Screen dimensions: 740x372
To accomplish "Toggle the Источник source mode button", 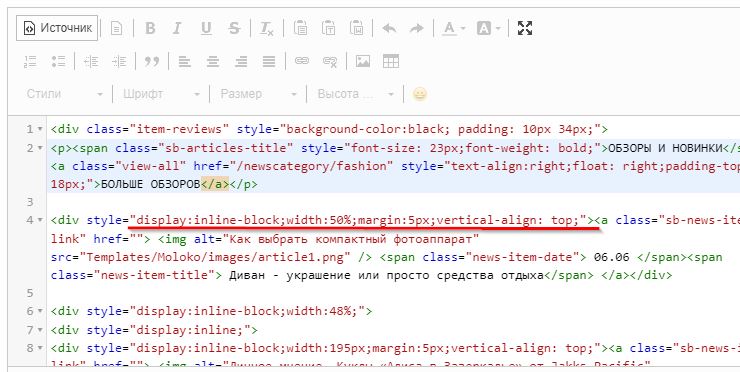I will (x=57, y=28).
